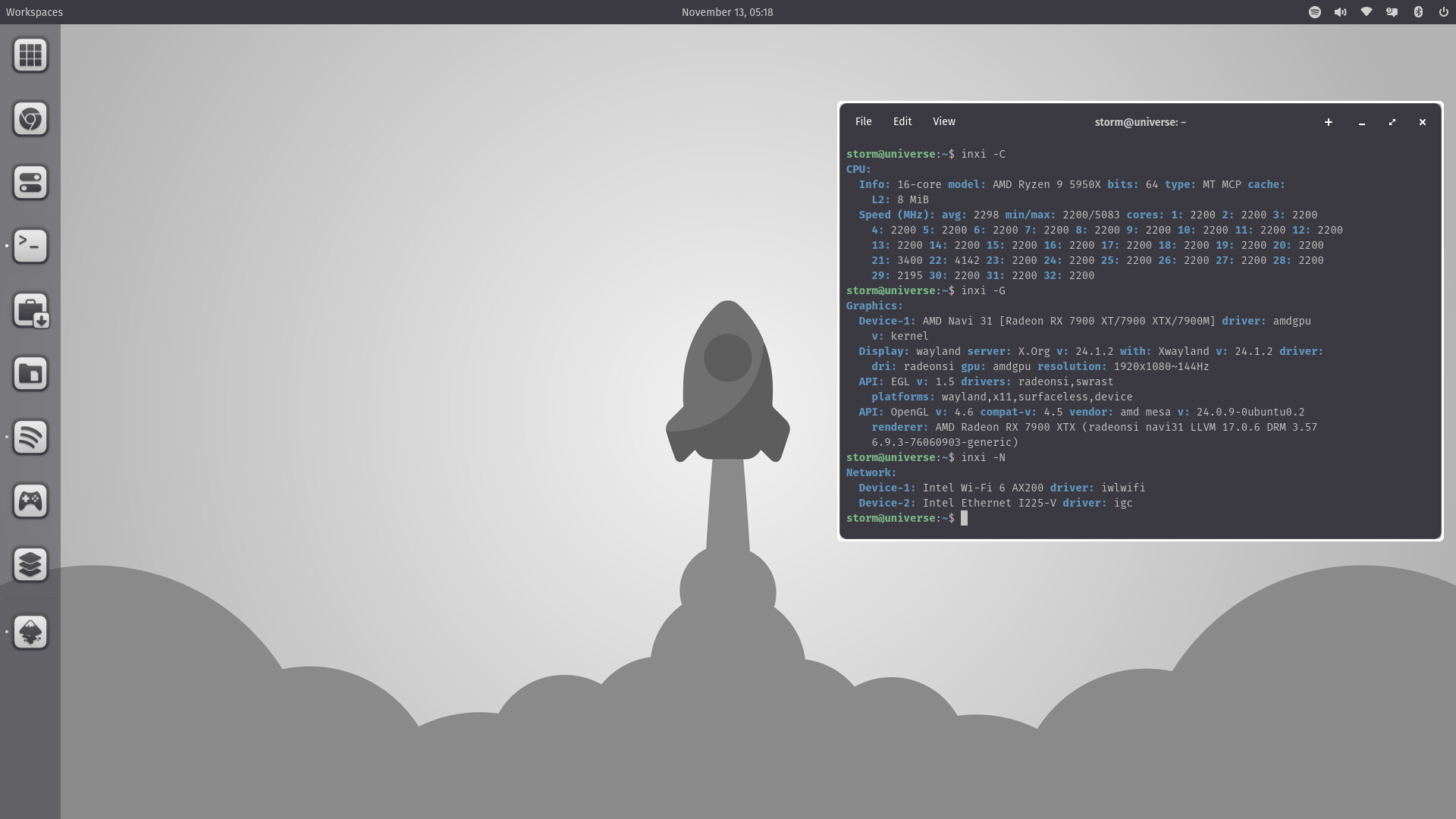Click the 'Graphics:' heading in terminal

coord(874,306)
